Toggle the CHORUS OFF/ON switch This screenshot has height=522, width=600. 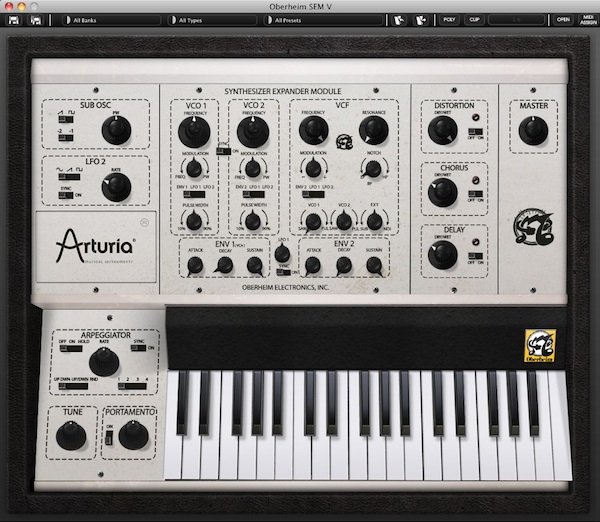(x=476, y=194)
